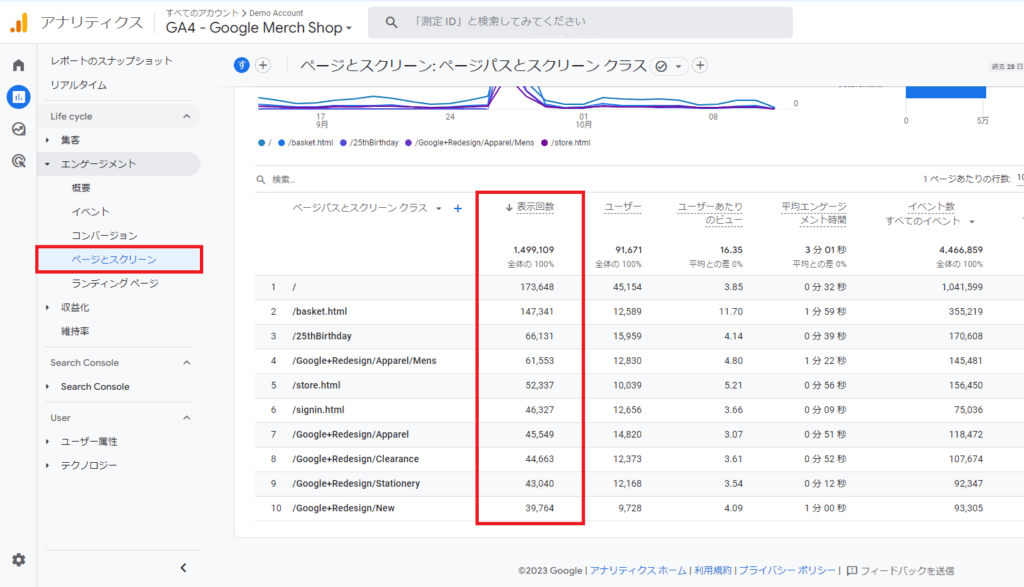Click the Google Analytics logo
The height and width of the screenshot is (587, 1024).
(x=19, y=23)
